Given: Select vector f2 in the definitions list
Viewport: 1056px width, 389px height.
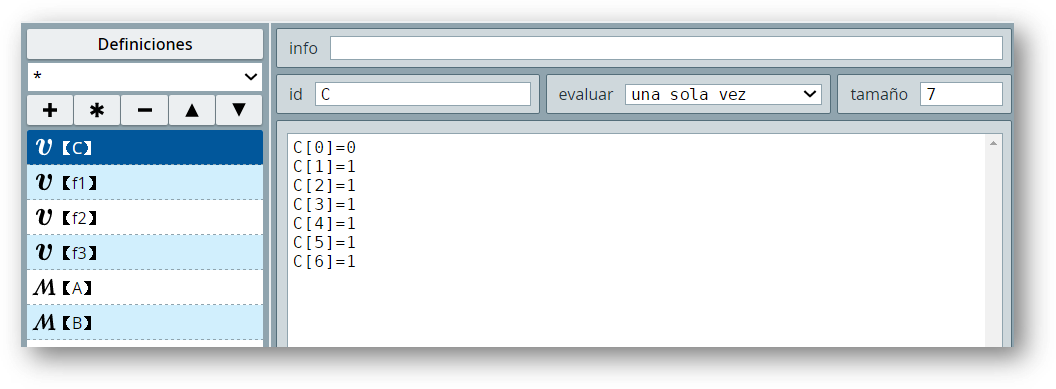Looking at the screenshot, I should coord(145,217).
